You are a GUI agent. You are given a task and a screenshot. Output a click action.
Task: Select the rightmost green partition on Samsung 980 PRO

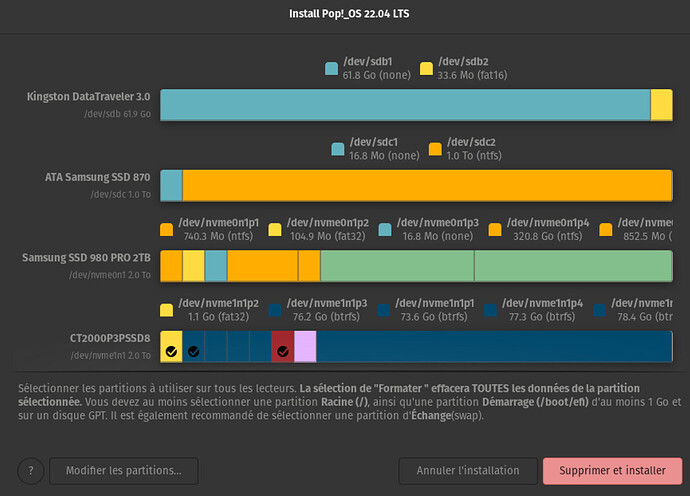point(573,266)
